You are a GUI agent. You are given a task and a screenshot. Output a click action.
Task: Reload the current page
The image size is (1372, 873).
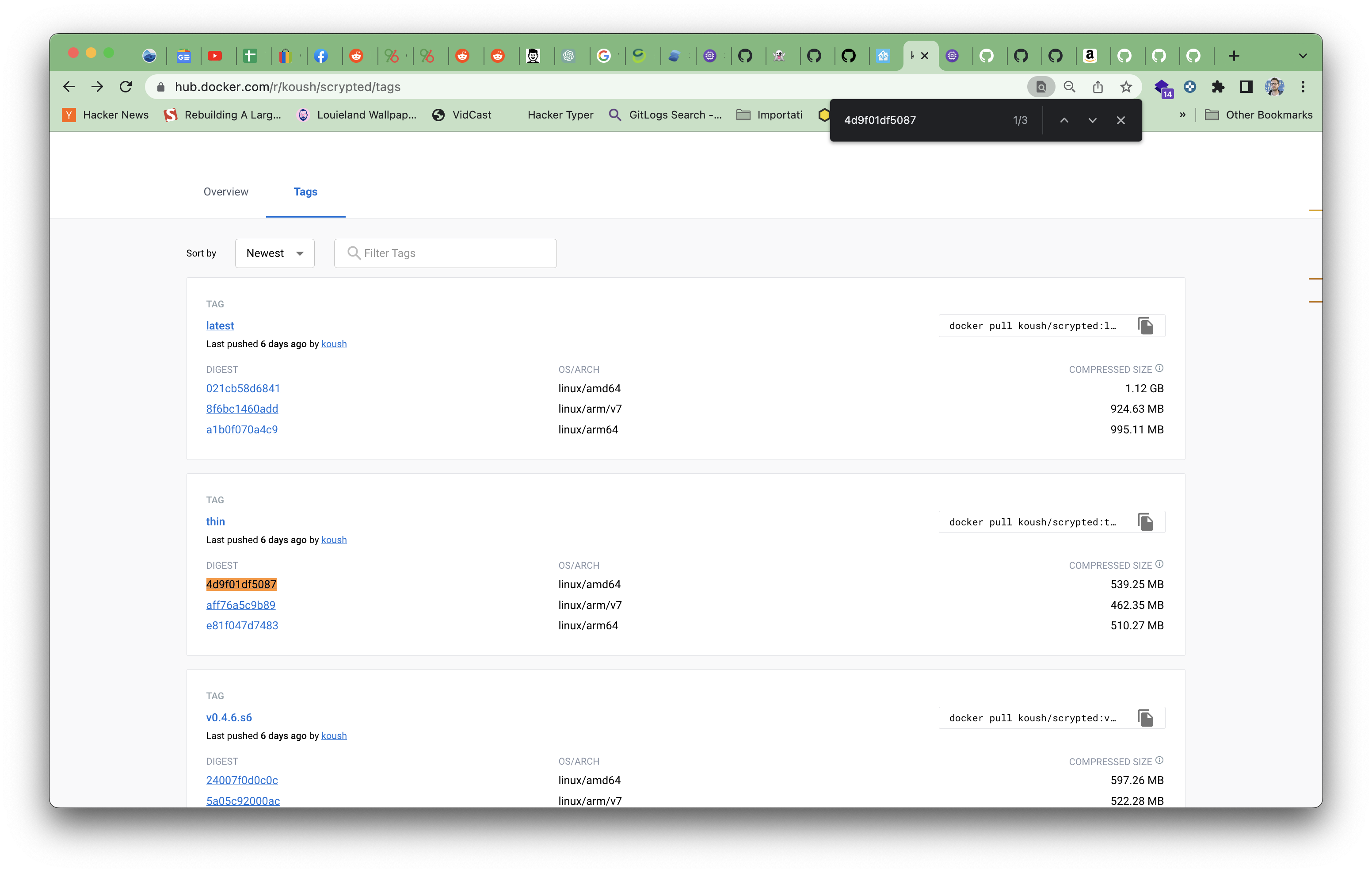pos(126,87)
